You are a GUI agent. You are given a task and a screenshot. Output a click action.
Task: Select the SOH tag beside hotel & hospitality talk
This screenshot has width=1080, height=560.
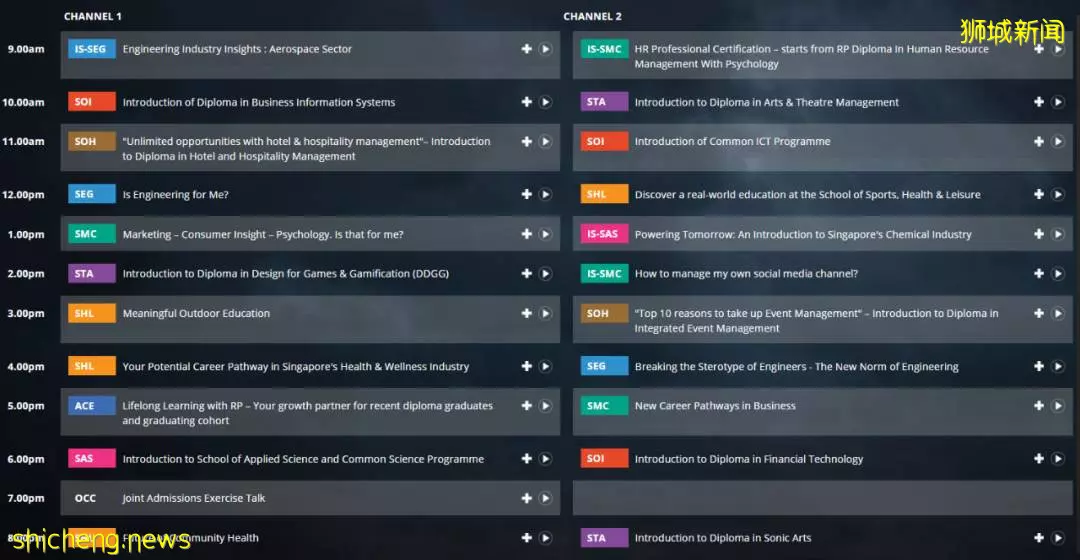92,141
